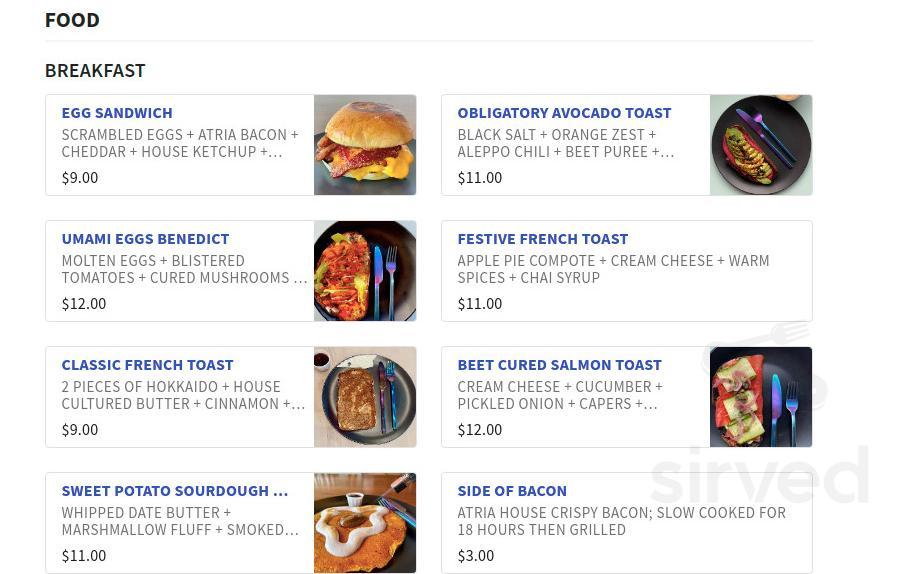Open Classic French Toast item
Screen dimensions: 924x574
point(147,365)
